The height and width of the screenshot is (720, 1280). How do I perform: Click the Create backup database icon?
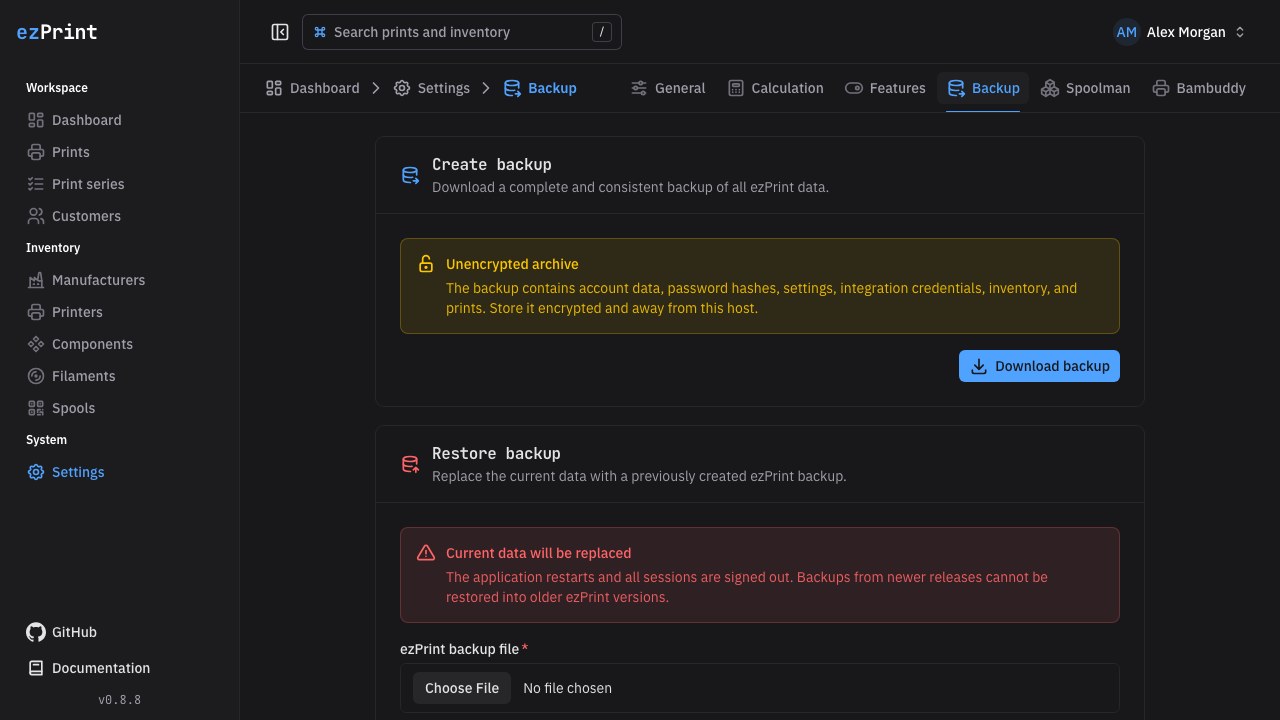pos(410,175)
